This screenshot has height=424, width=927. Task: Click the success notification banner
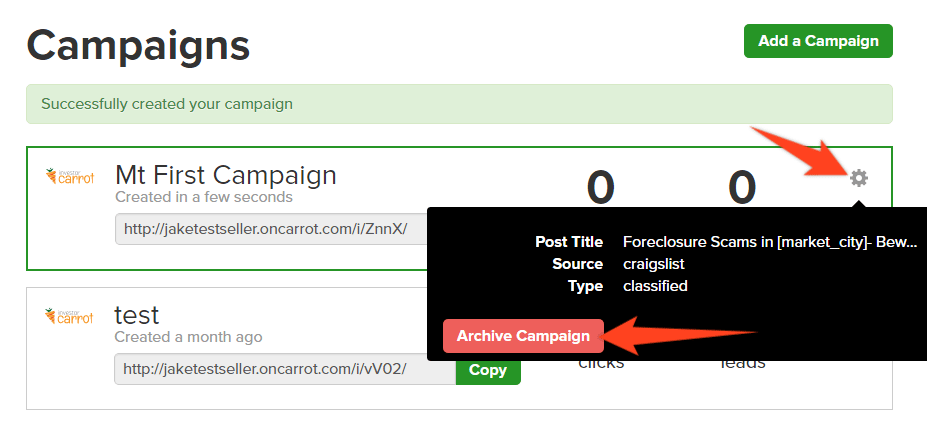[459, 104]
